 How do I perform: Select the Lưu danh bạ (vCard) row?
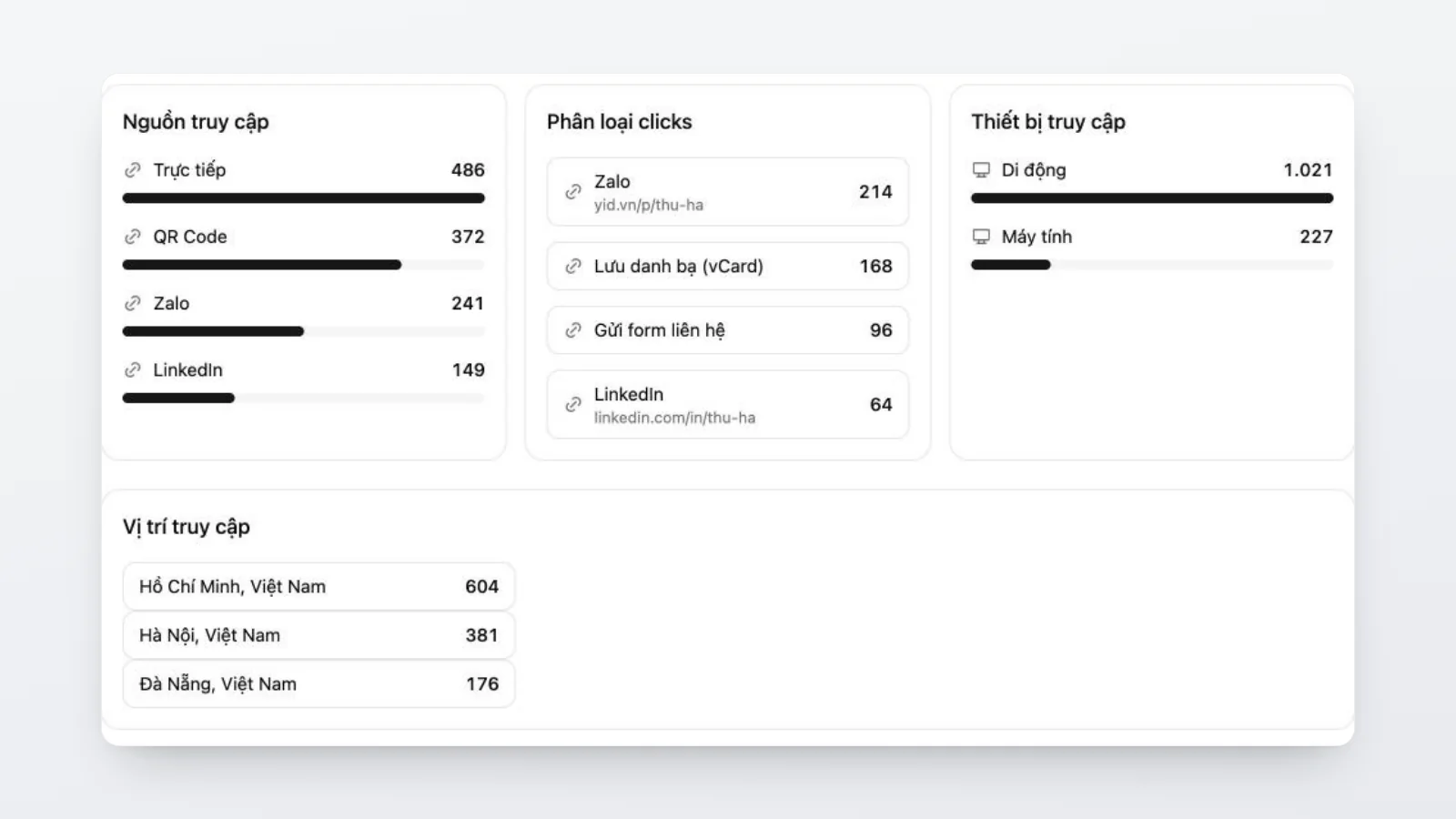(x=727, y=266)
